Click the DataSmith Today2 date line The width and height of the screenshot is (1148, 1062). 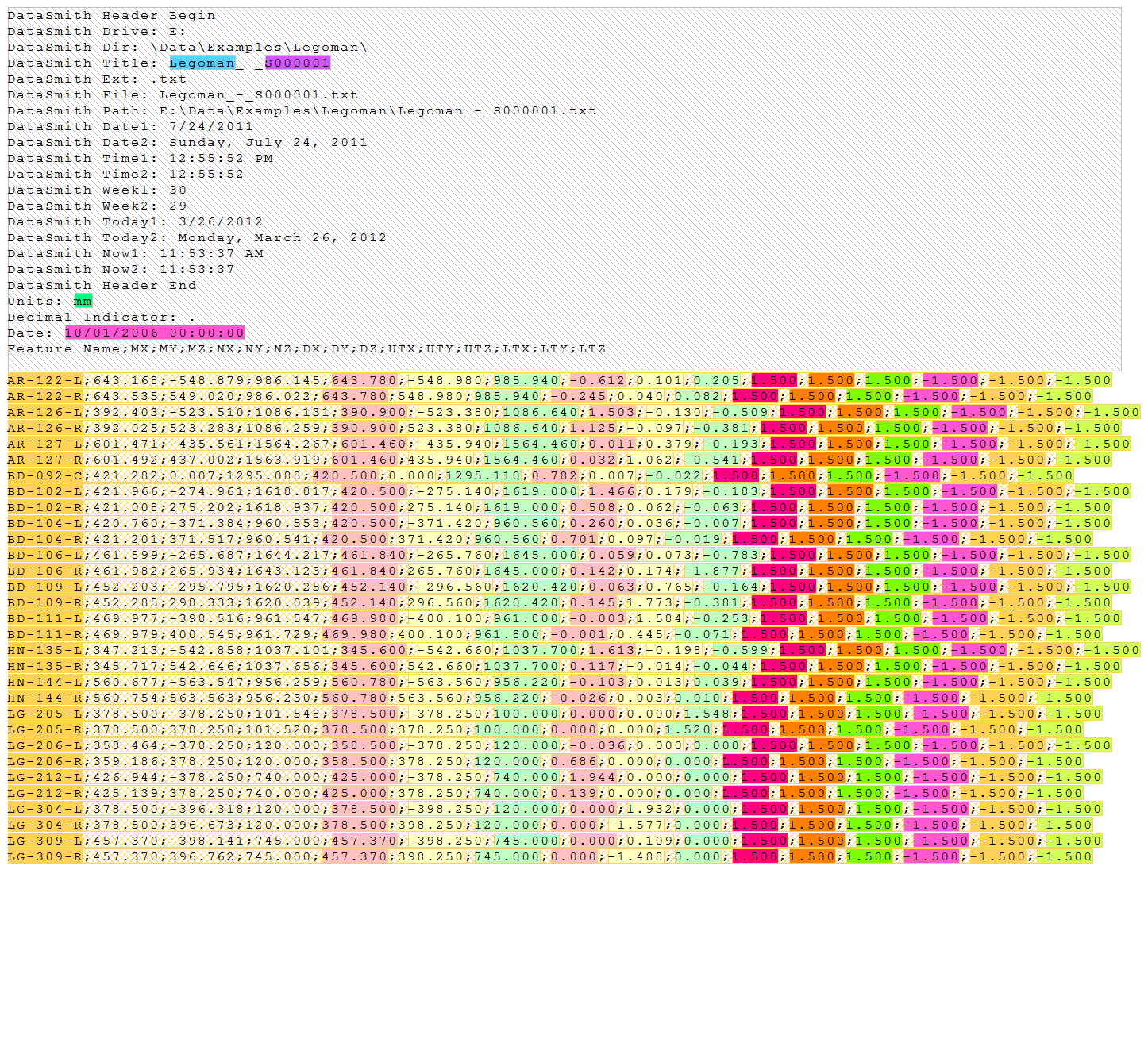pos(197,237)
